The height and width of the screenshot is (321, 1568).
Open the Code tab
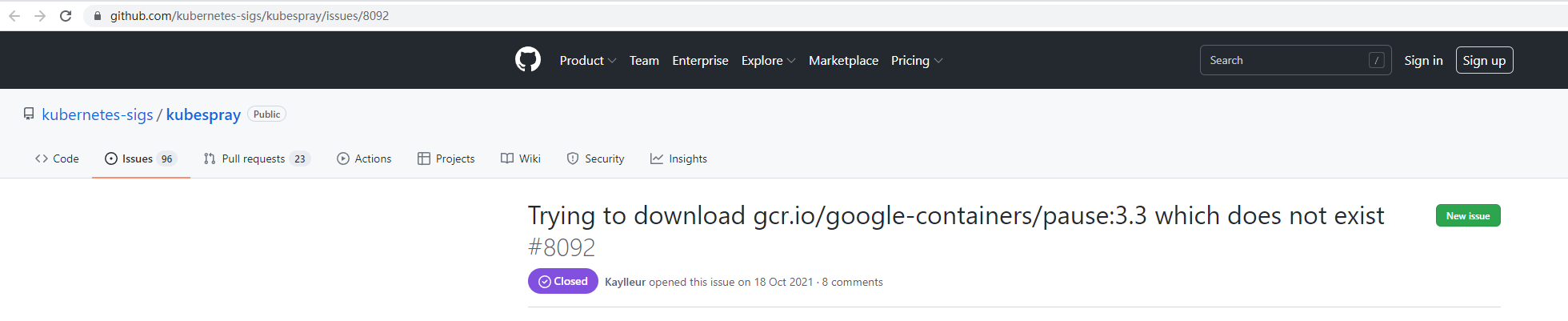[57, 158]
